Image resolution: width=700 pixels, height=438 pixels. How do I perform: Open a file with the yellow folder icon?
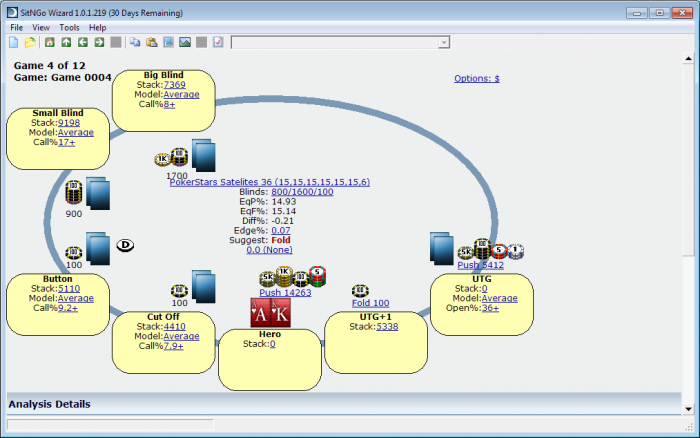click(x=30, y=42)
